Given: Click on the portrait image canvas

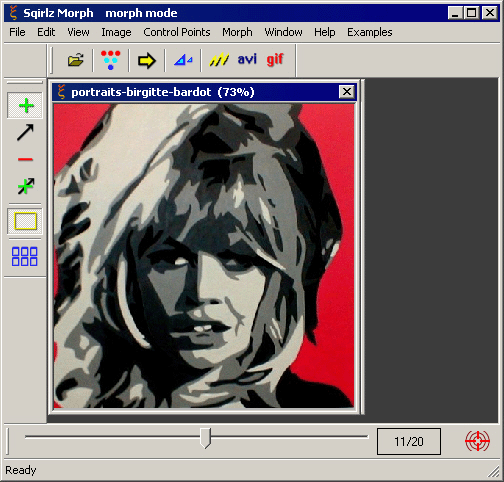Looking at the screenshot, I should (204, 256).
